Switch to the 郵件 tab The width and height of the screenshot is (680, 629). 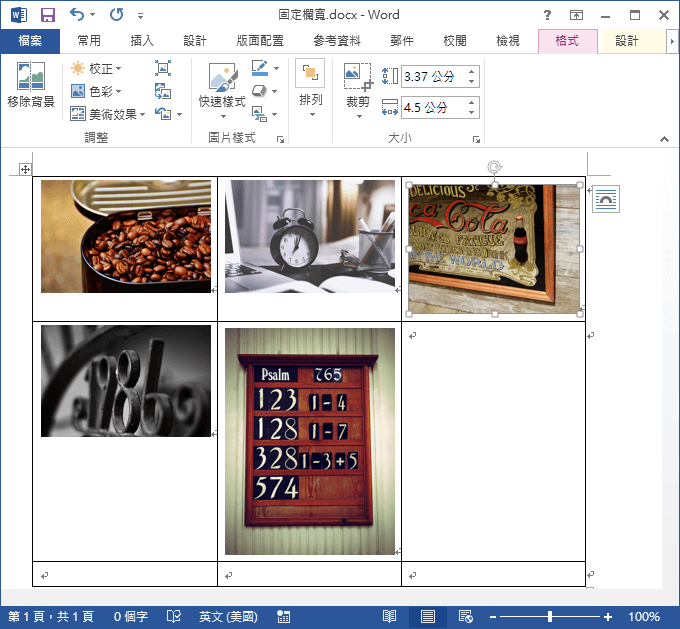pyautogui.click(x=402, y=41)
